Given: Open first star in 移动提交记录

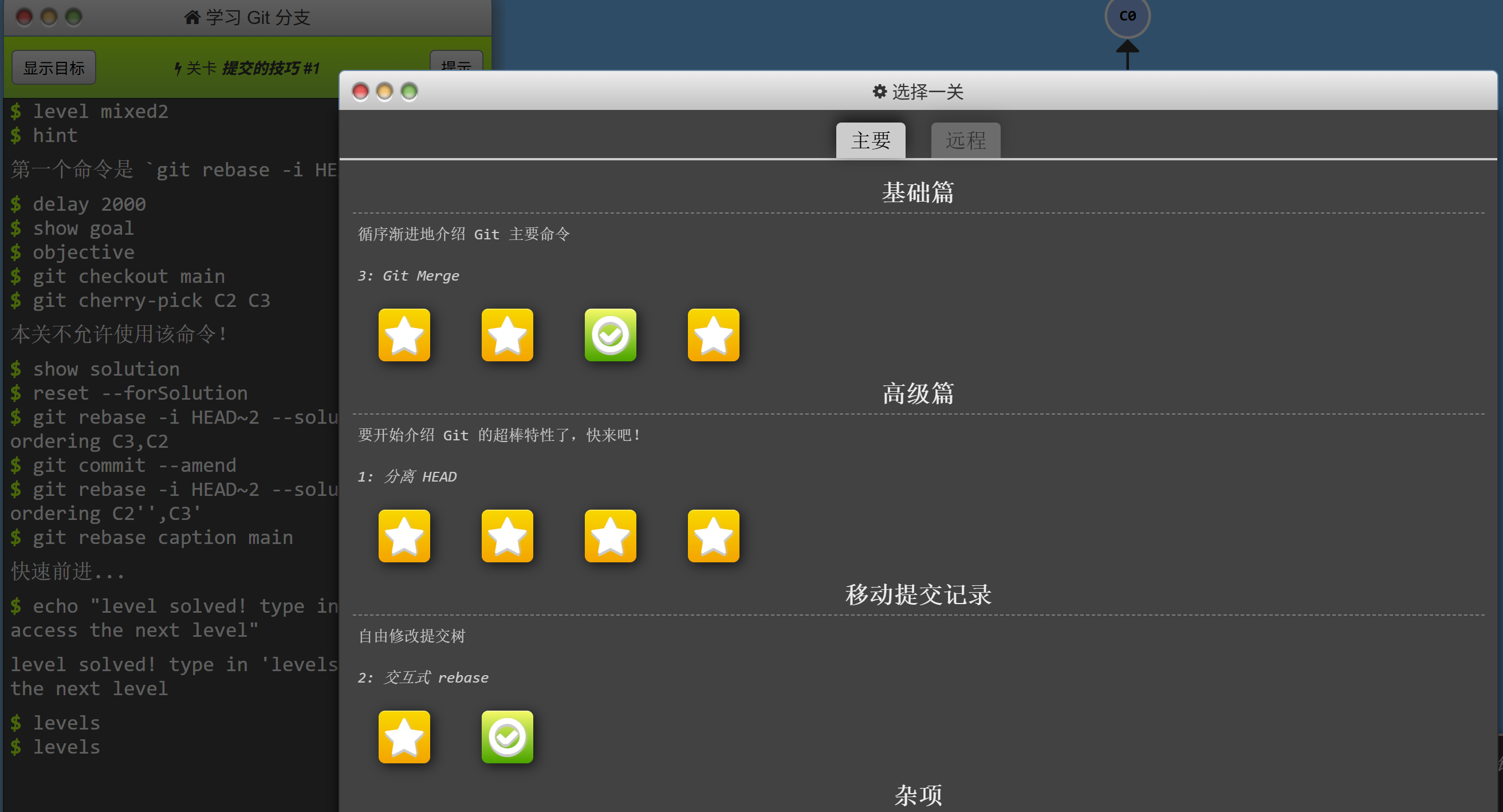Looking at the screenshot, I should point(404,737).
